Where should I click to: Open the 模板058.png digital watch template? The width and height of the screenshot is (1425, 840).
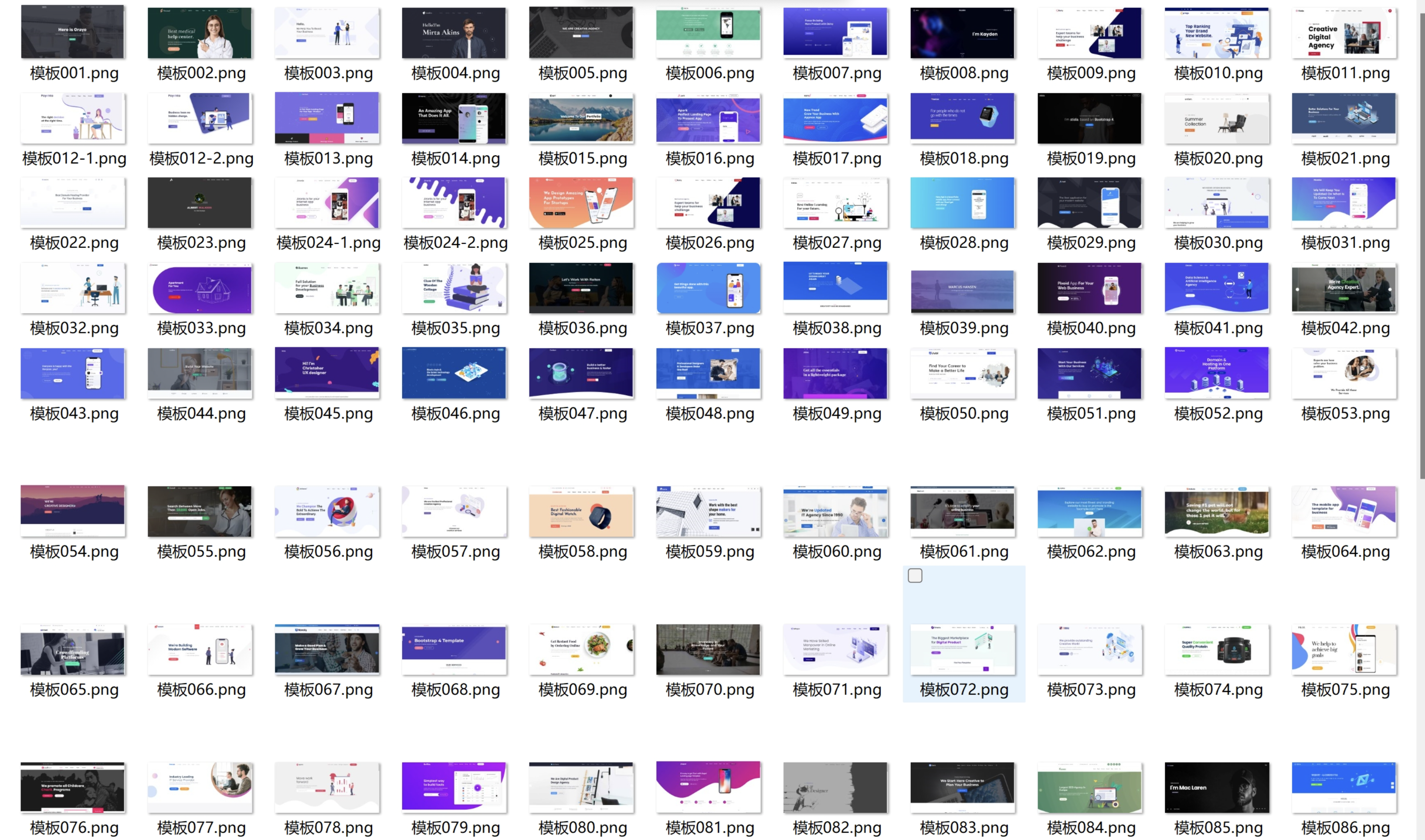coord(581,511)
